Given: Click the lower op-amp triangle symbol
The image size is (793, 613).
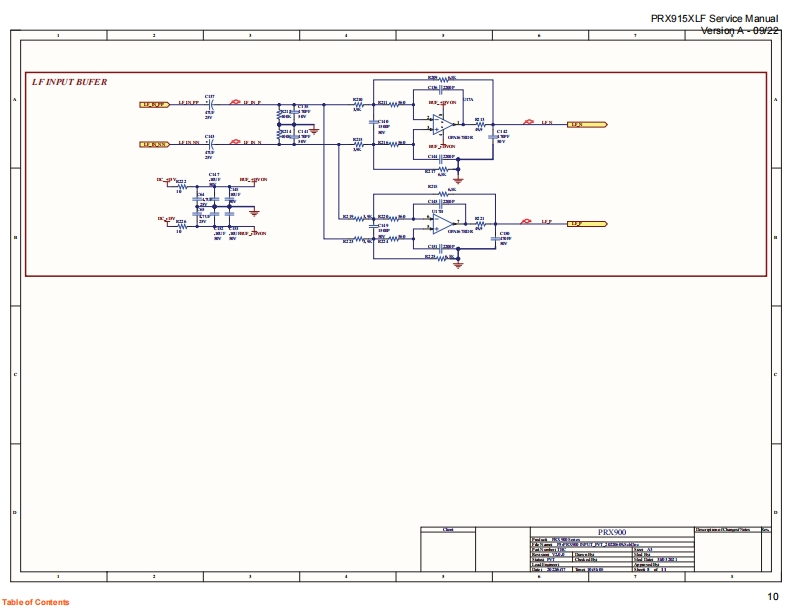Looking at the screenshot, I should [x=441, y=222].
